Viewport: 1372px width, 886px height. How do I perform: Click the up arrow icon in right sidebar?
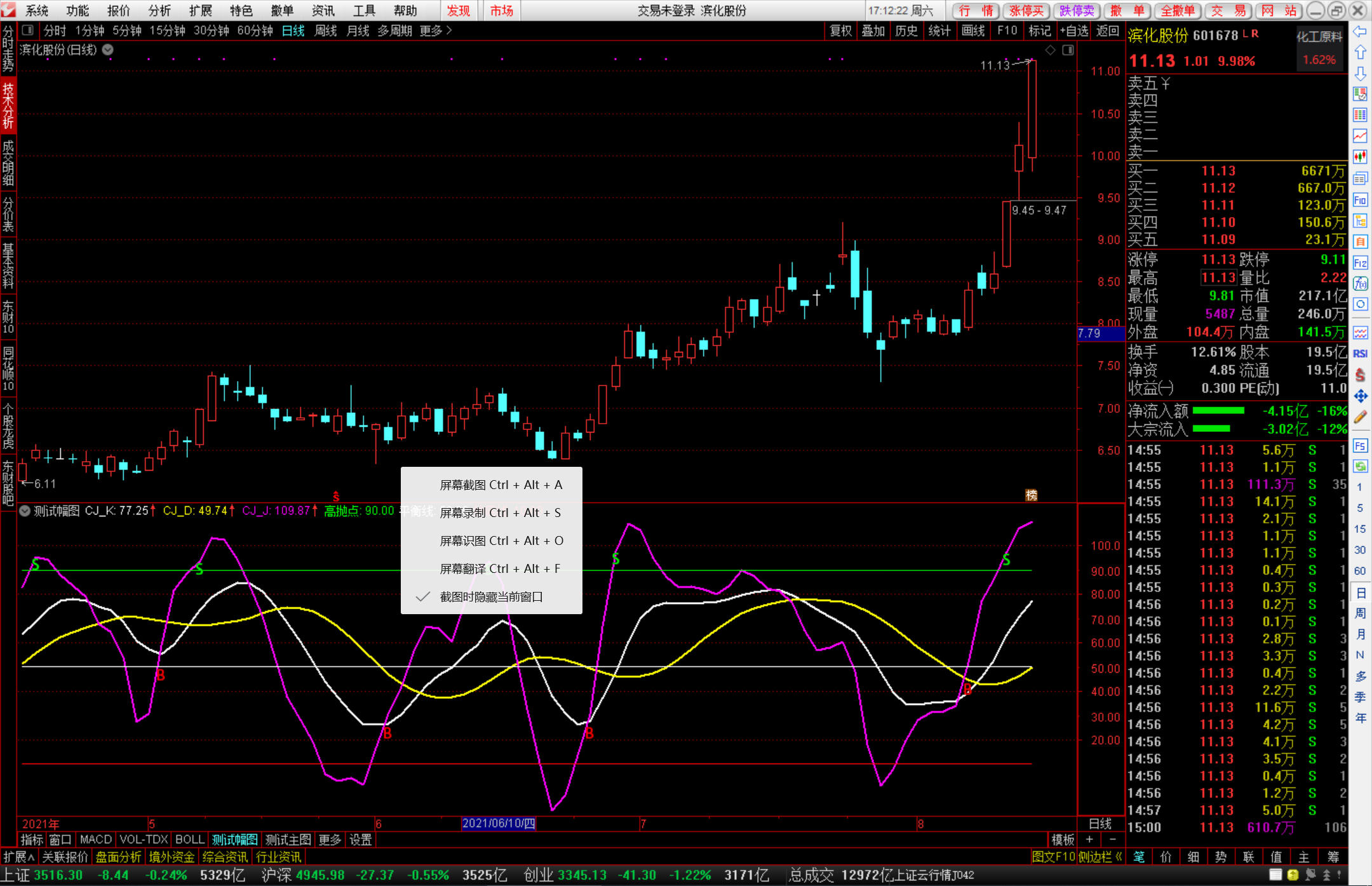click(1360, 52)
